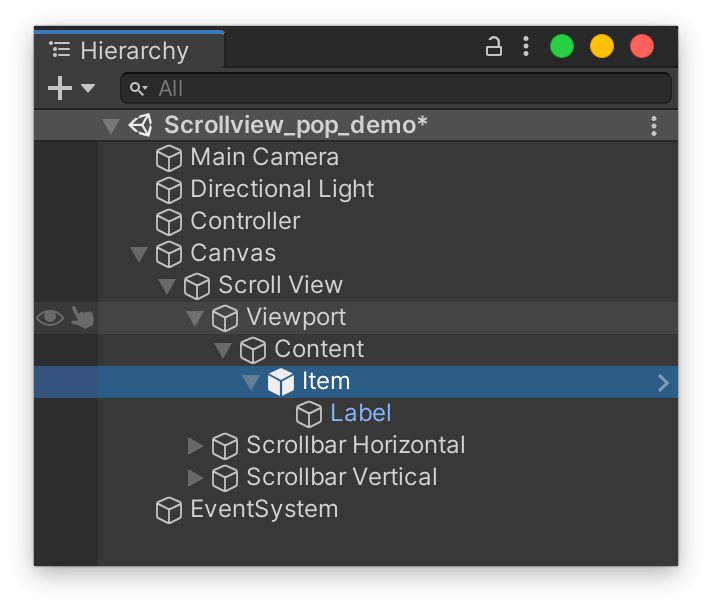Toggle the Hierarchy panel lock

click(x=494, y=47)
